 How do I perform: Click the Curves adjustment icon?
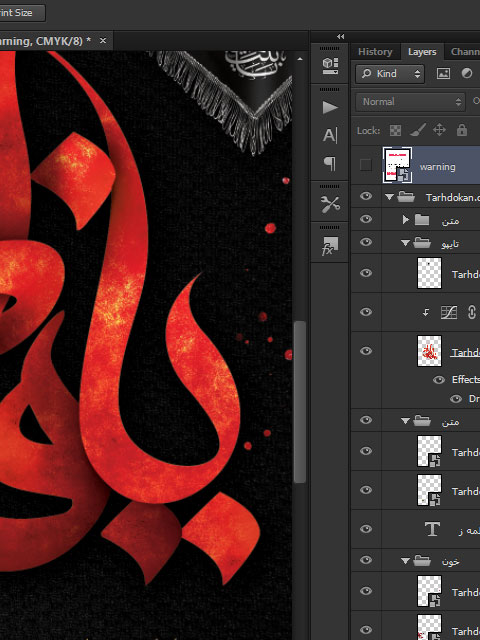(x=449, y=313)
